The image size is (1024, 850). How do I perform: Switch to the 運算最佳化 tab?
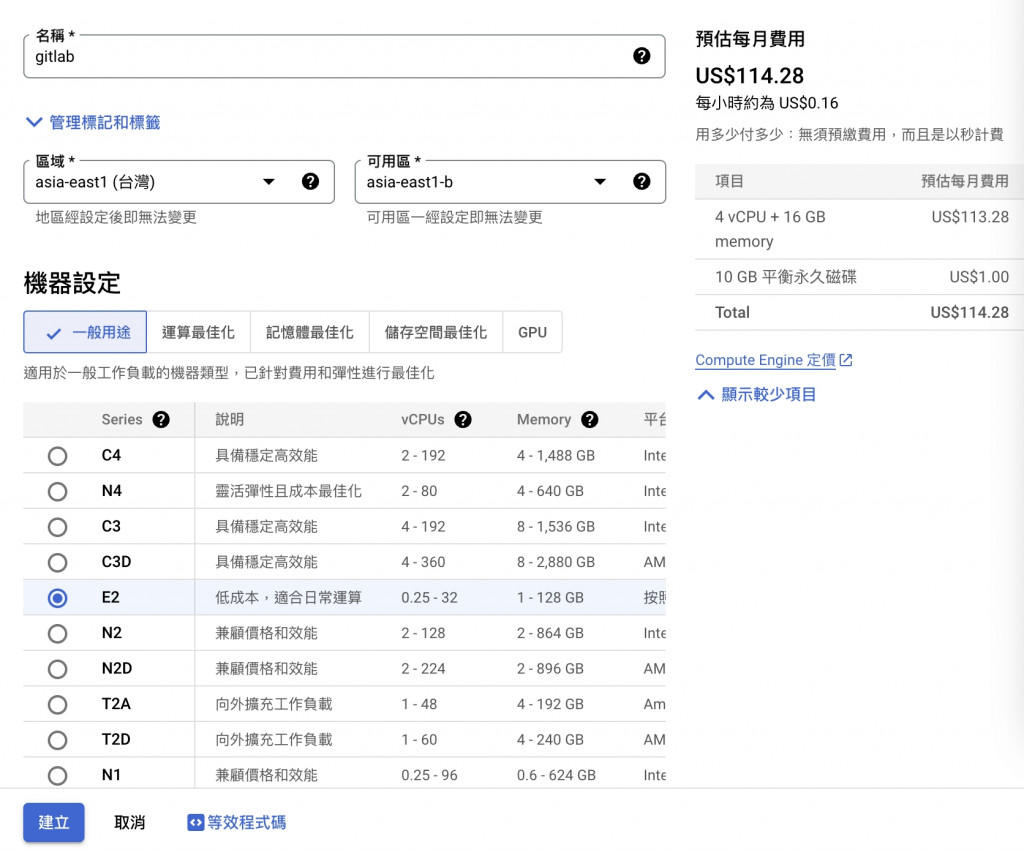198,332
